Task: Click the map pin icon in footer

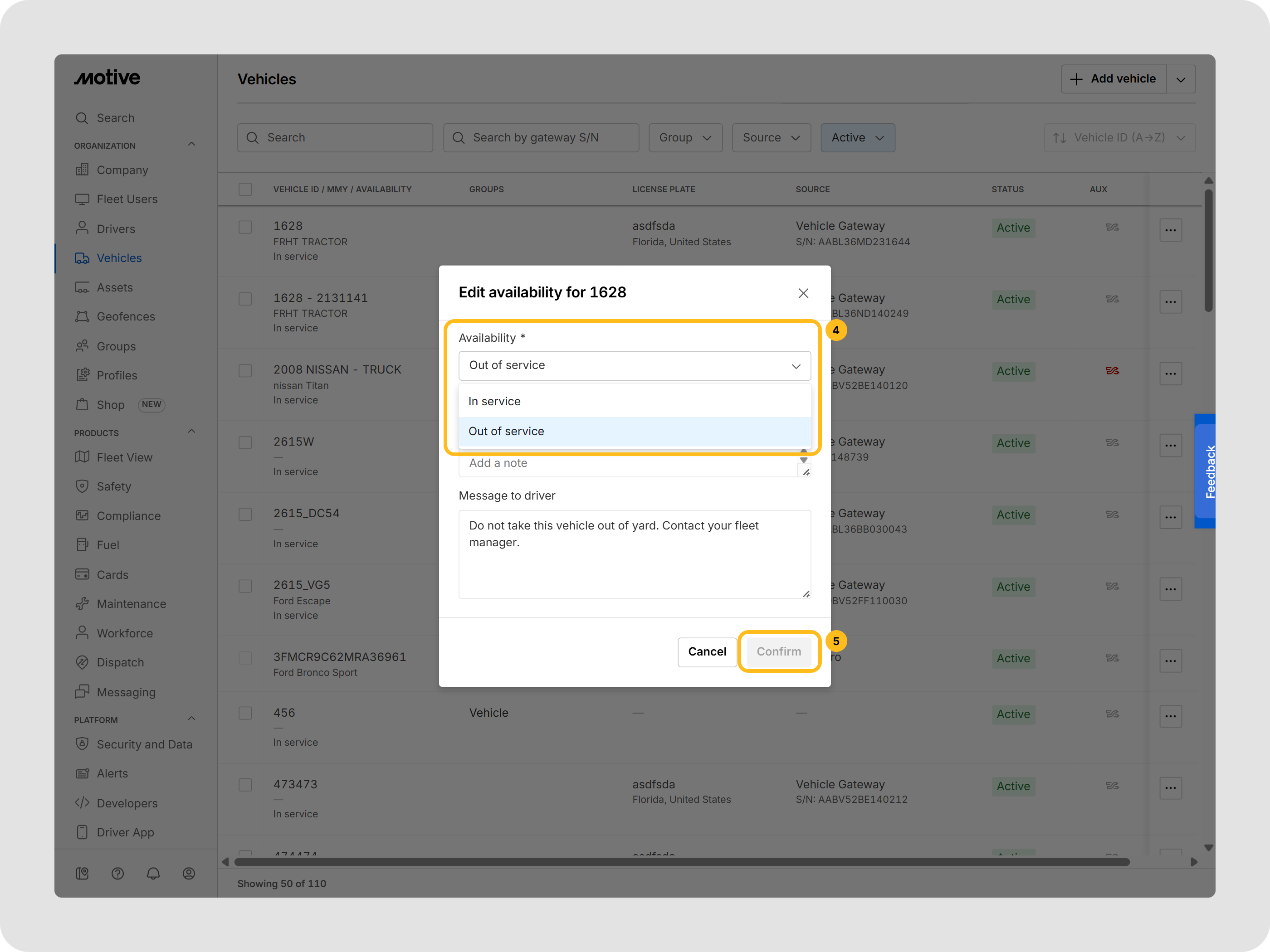Action: (x=82, y=874)
